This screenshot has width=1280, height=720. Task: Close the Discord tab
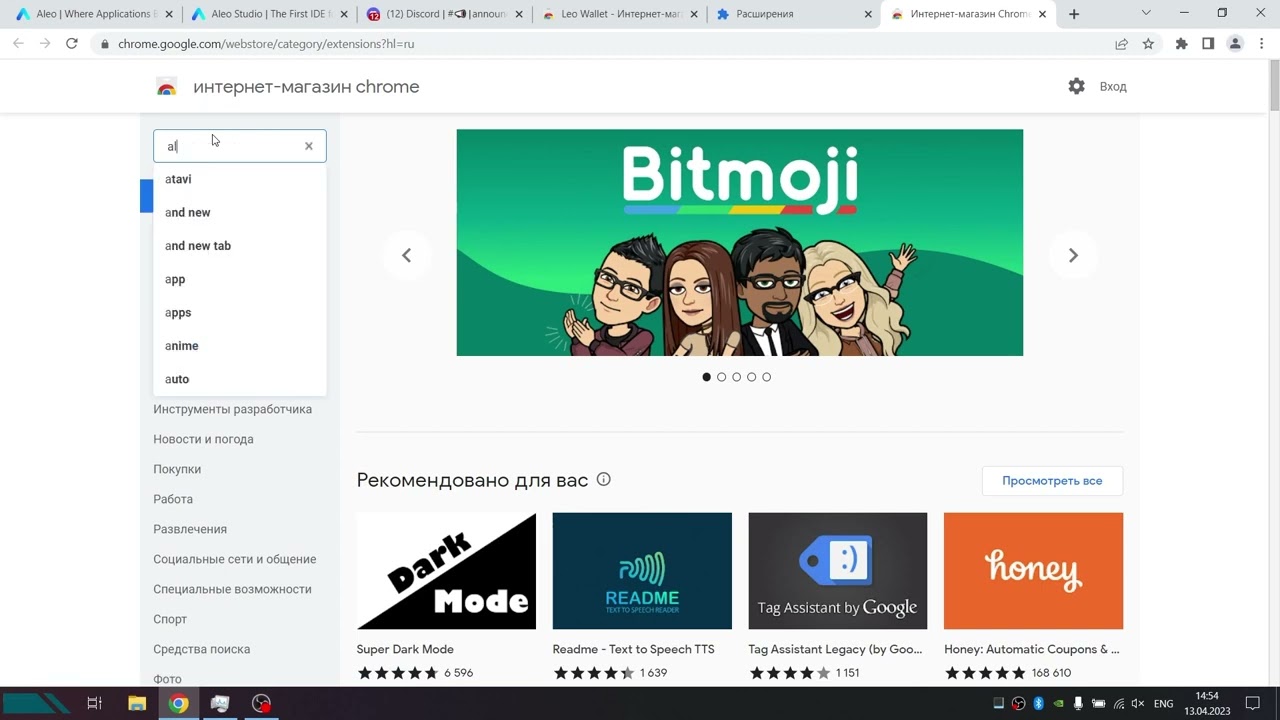(x=519, y=15)
